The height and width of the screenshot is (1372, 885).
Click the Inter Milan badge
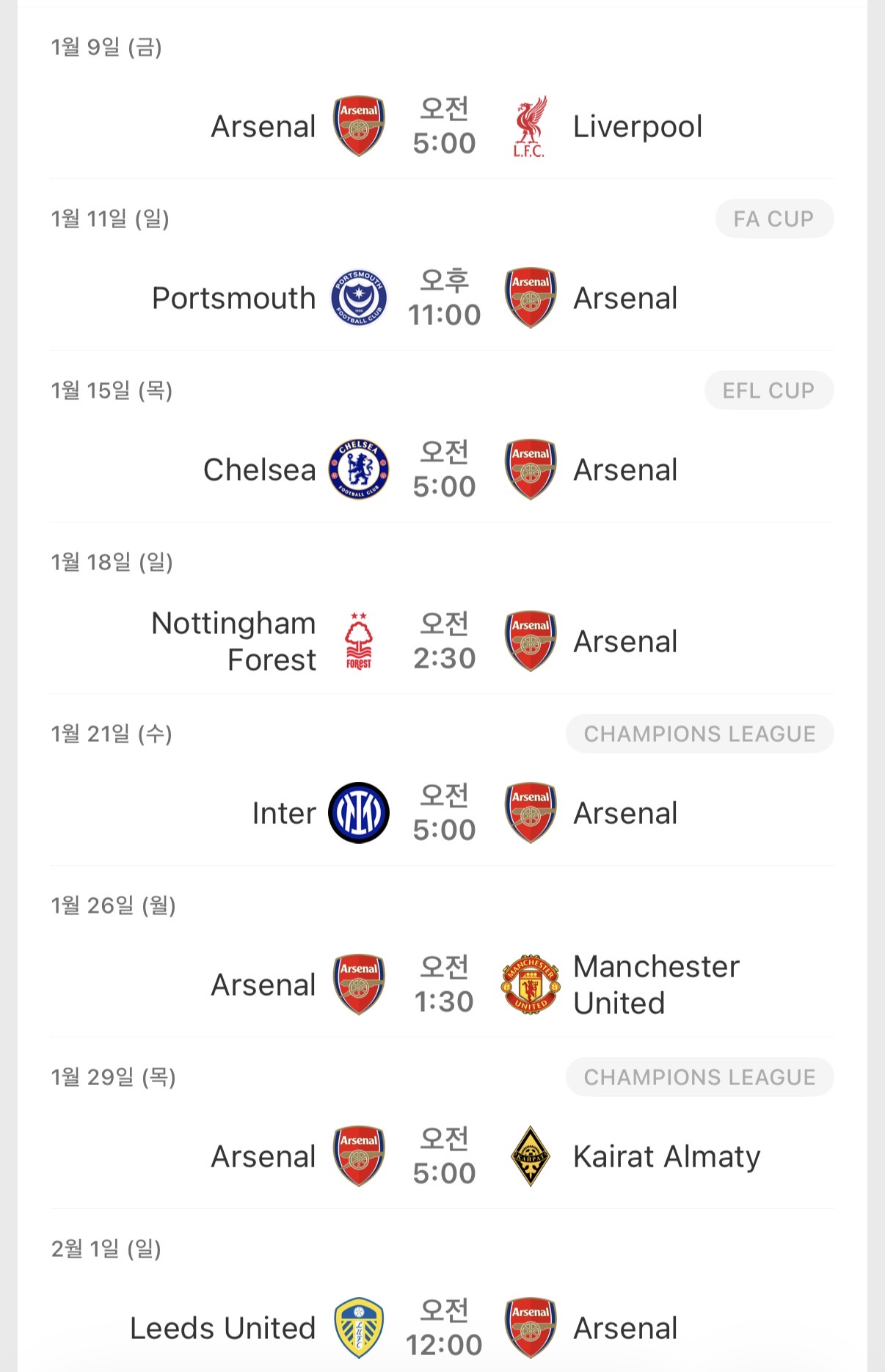[x=359, y=813]
